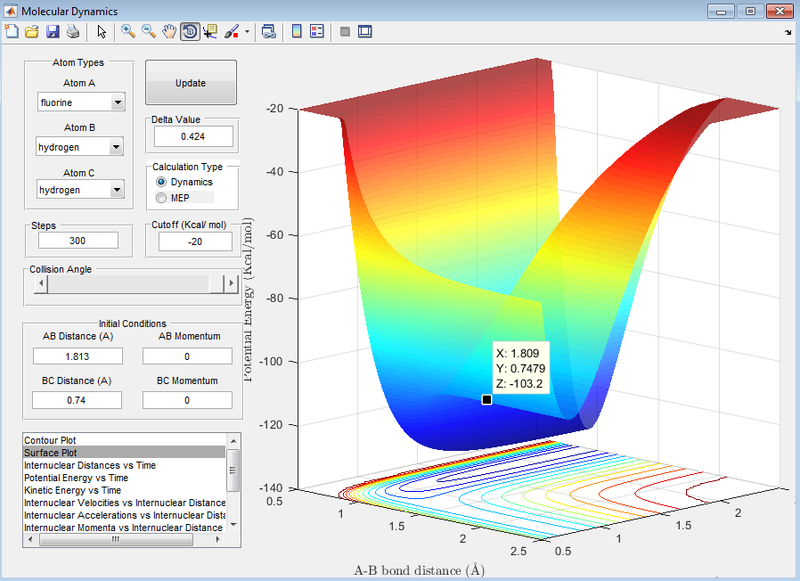Select the Zoom Out magnifier tool
This screenshot has width=800, height=581.
tap(148, 32)
